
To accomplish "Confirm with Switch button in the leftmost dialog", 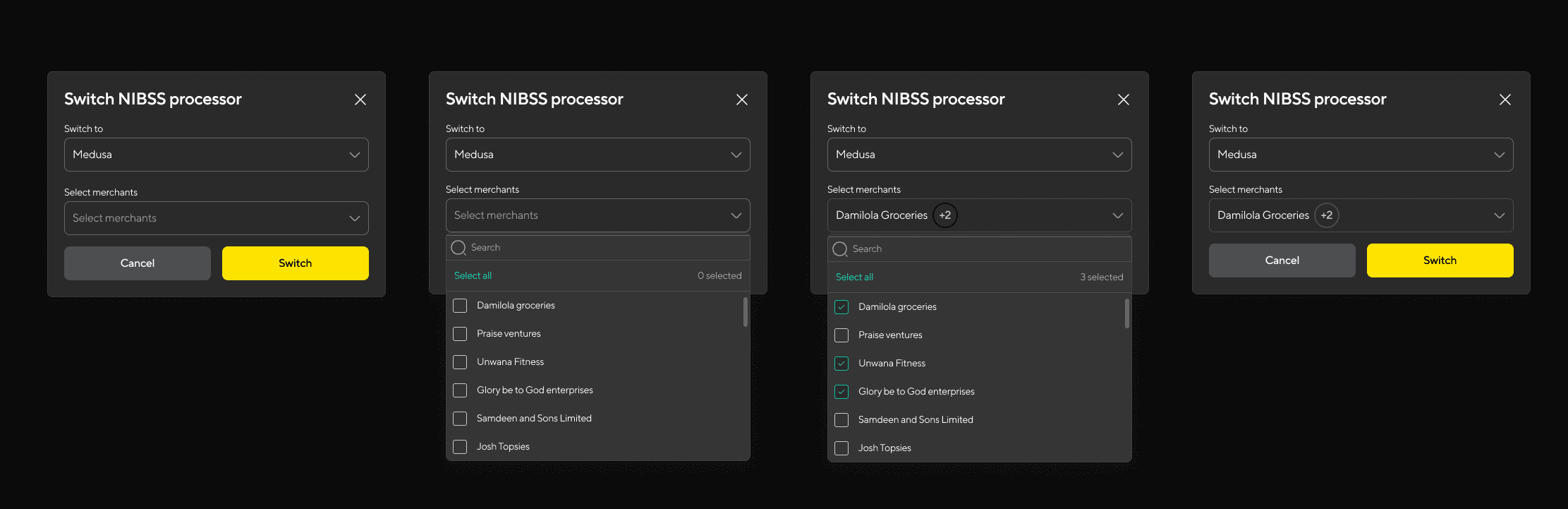I will [x=296, y=263].
